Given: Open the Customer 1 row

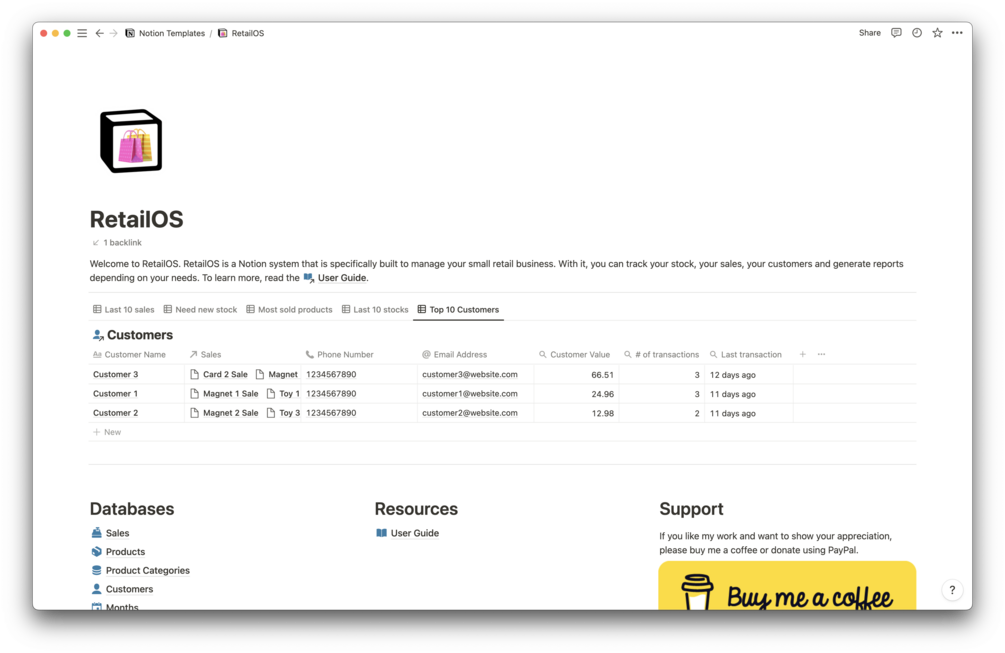Looking at the screenshot, I should [x=115, y=393].
